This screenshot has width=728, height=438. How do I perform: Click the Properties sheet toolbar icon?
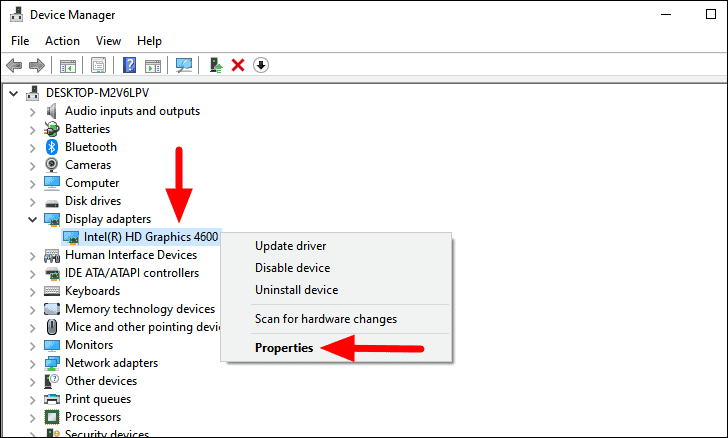tap(98, 65)
